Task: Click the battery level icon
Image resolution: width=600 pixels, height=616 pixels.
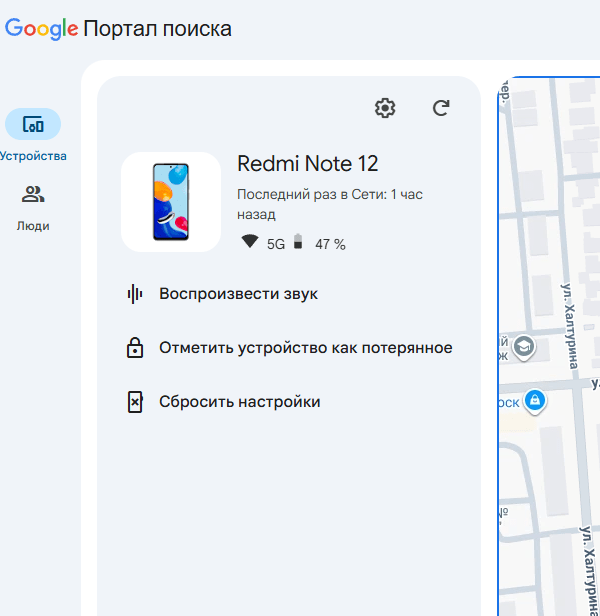Action: tap(298, 242)
